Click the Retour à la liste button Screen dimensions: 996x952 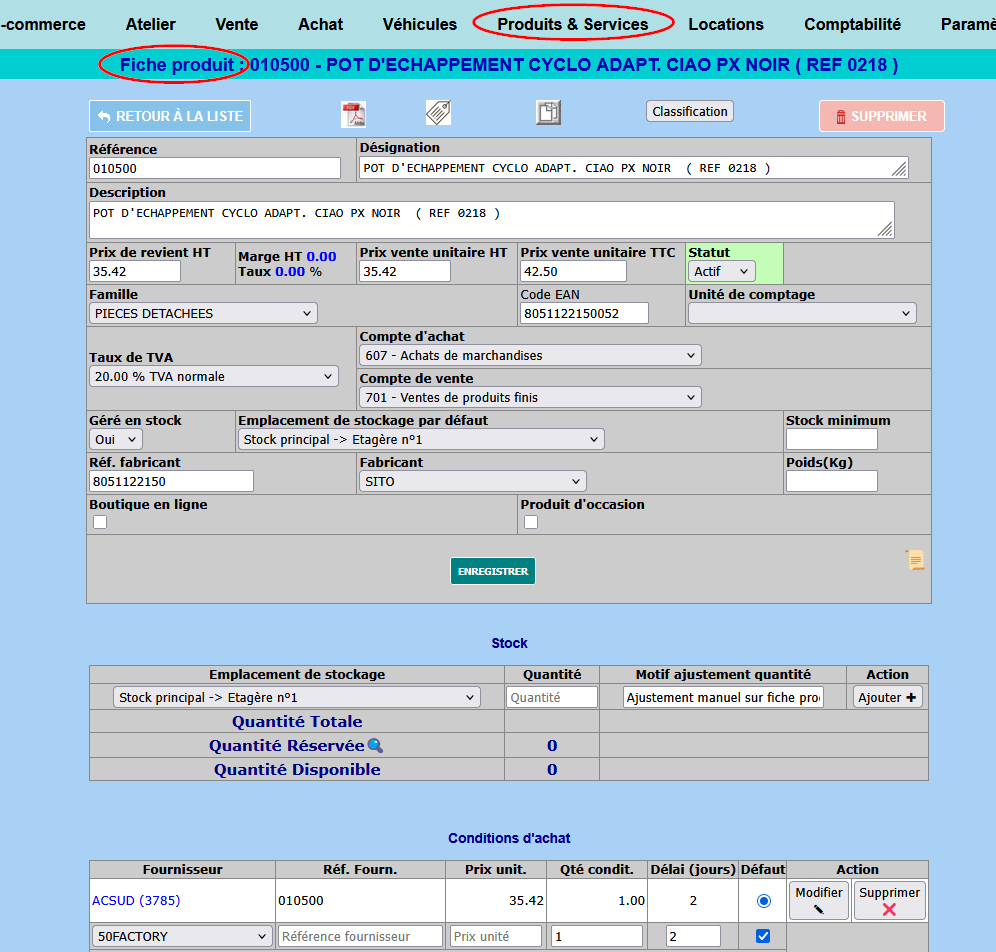pyautogui.click(x=170, y=116)
